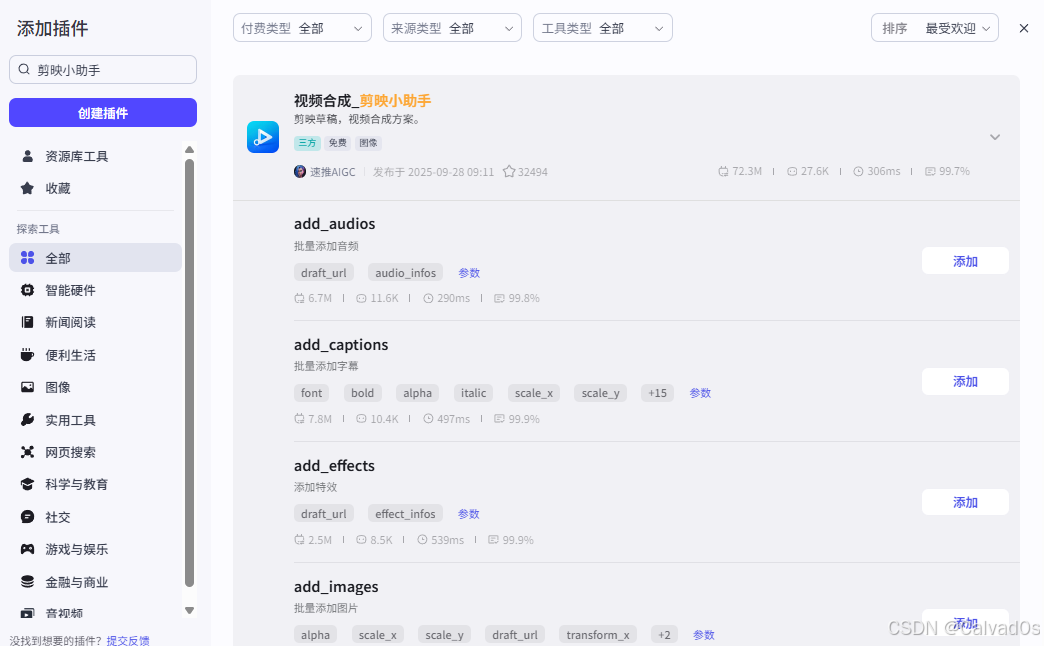This screenshot has width=1044, height=646.
Task: Click the 收藏 star icon
Action: click(x=27, y=188)
